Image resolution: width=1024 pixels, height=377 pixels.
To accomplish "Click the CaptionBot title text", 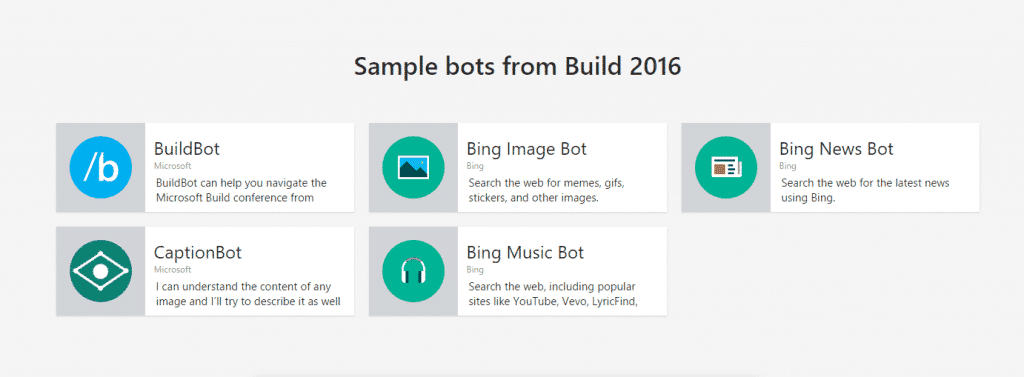I will pos(198,253).
